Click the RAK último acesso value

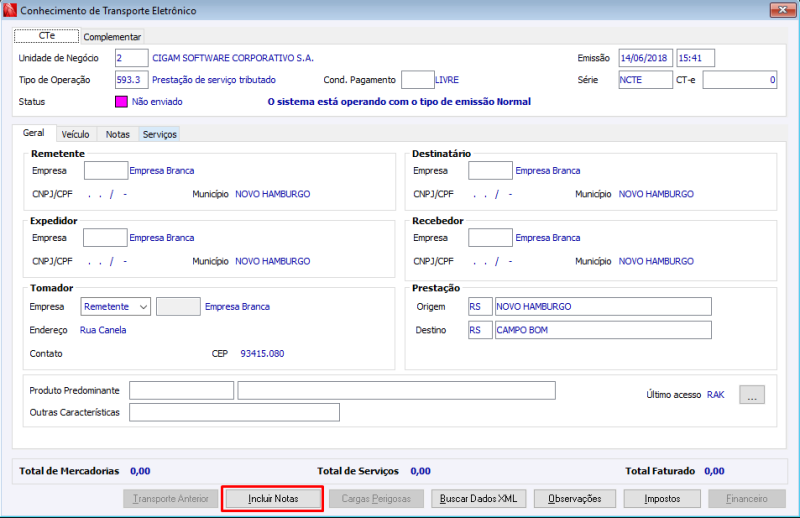716,394
